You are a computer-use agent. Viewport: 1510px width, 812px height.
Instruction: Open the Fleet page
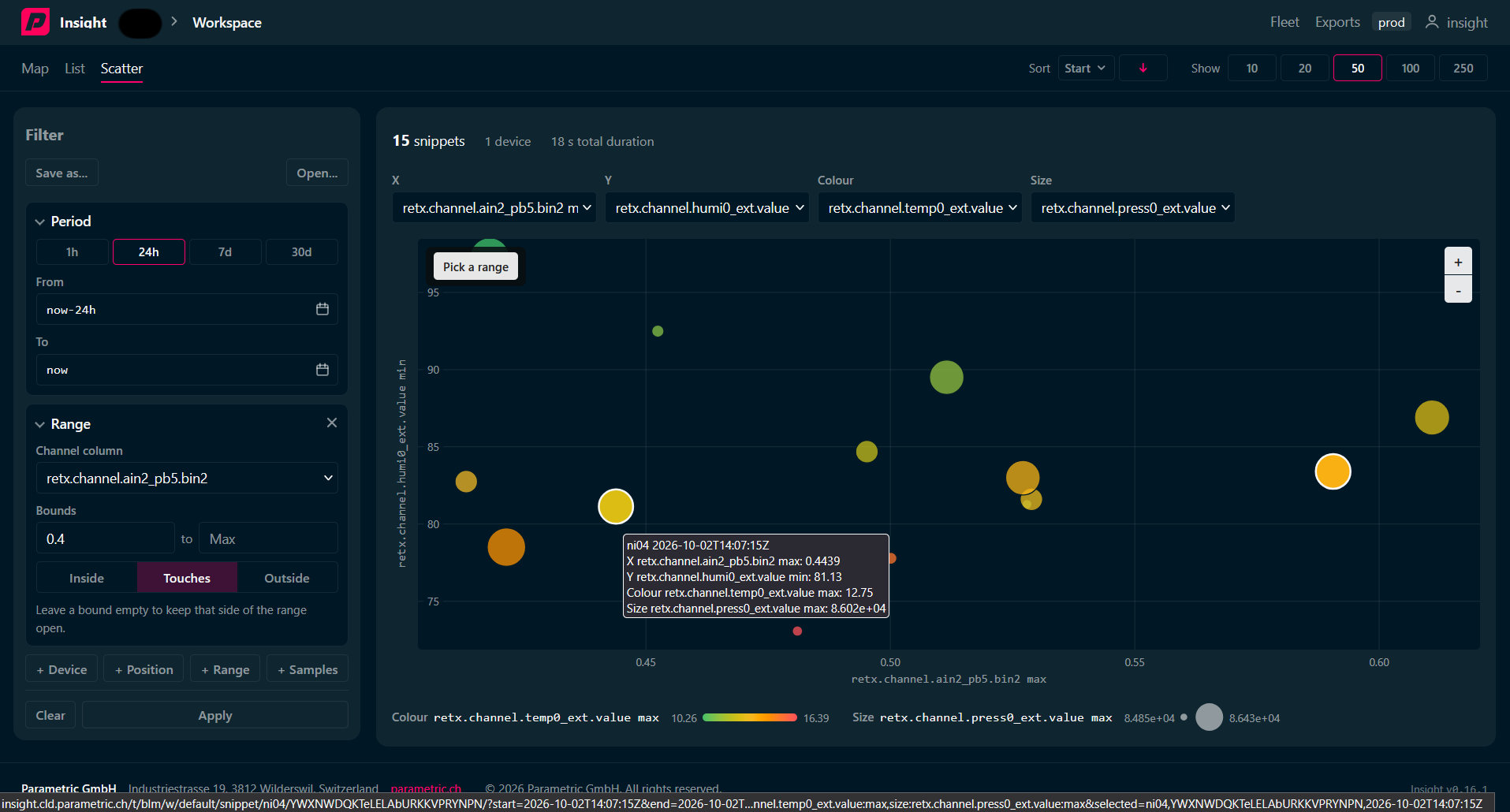click(1284, 22)
